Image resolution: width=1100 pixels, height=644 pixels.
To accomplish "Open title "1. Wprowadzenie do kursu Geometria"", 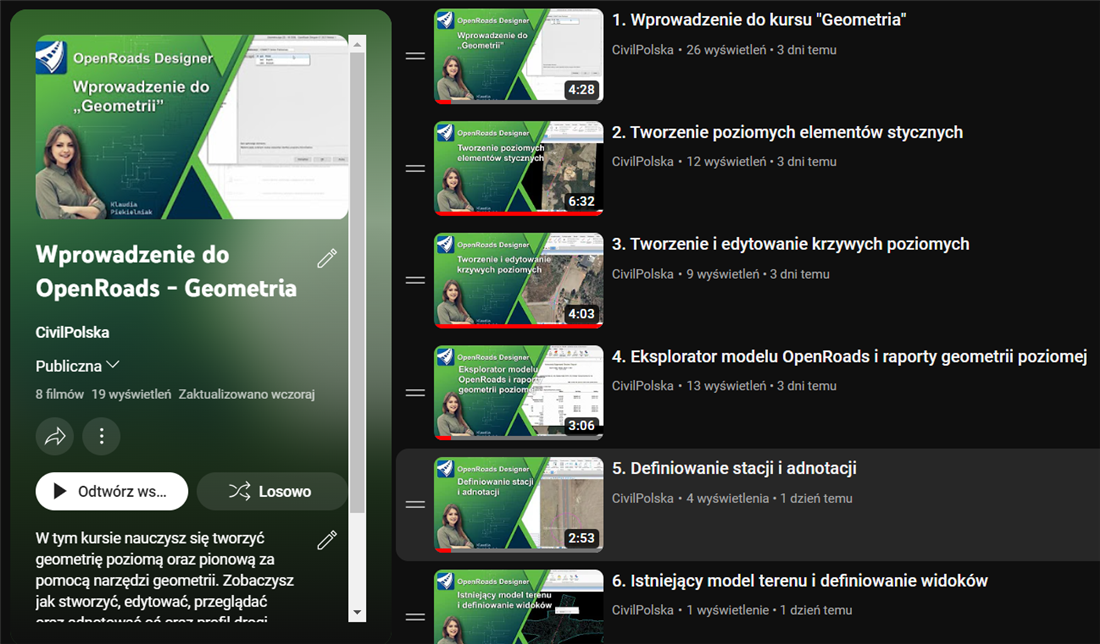I will [759, 20].
